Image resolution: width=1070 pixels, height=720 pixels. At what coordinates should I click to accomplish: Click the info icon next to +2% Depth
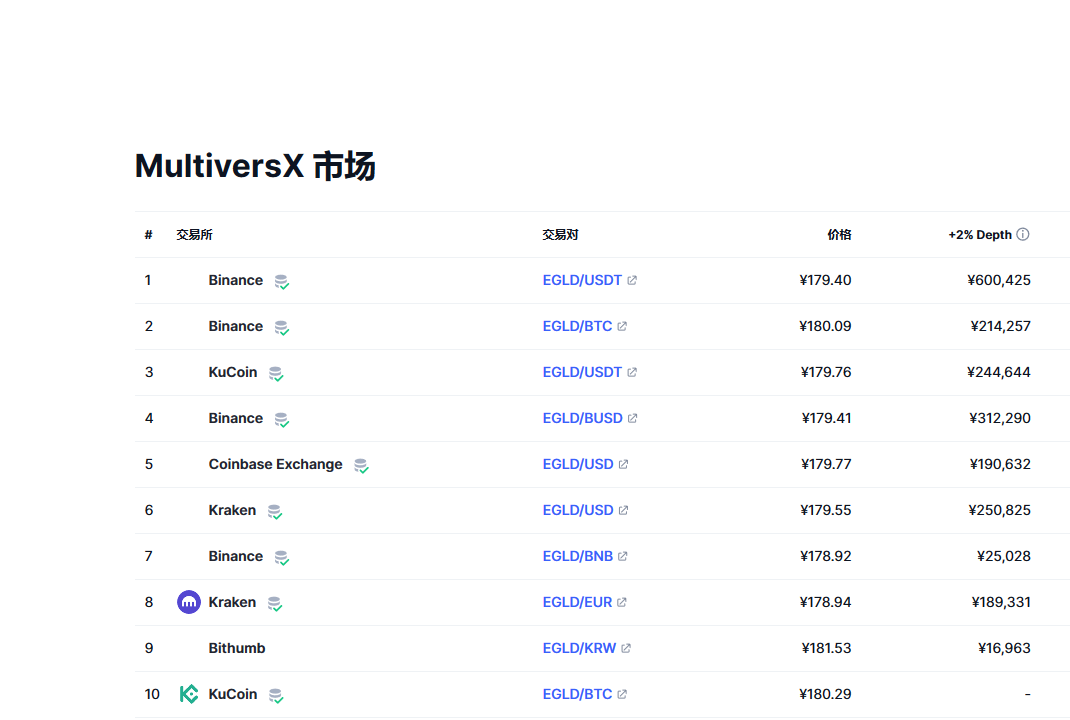[x=1023, y=234]
